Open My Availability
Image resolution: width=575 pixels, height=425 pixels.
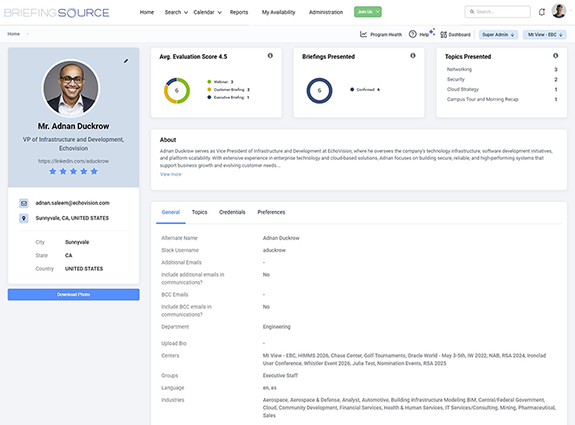tap(278, 12)
